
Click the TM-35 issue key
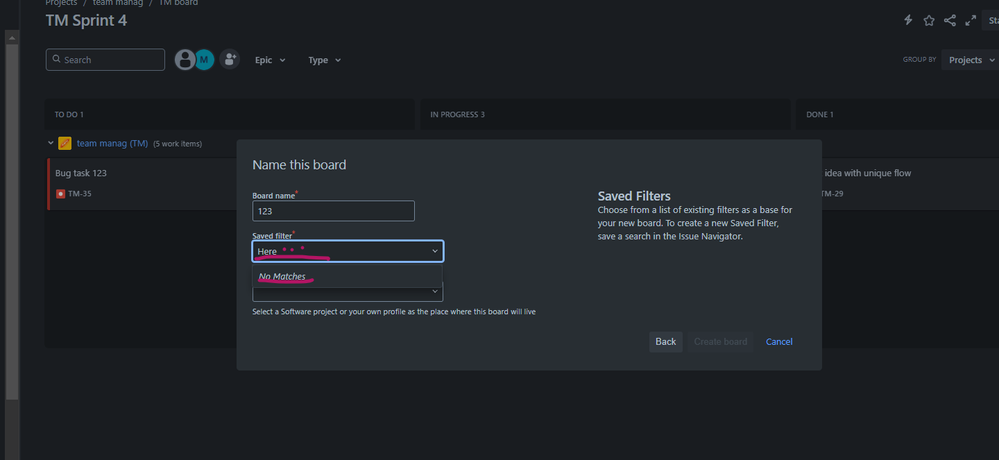80,194
